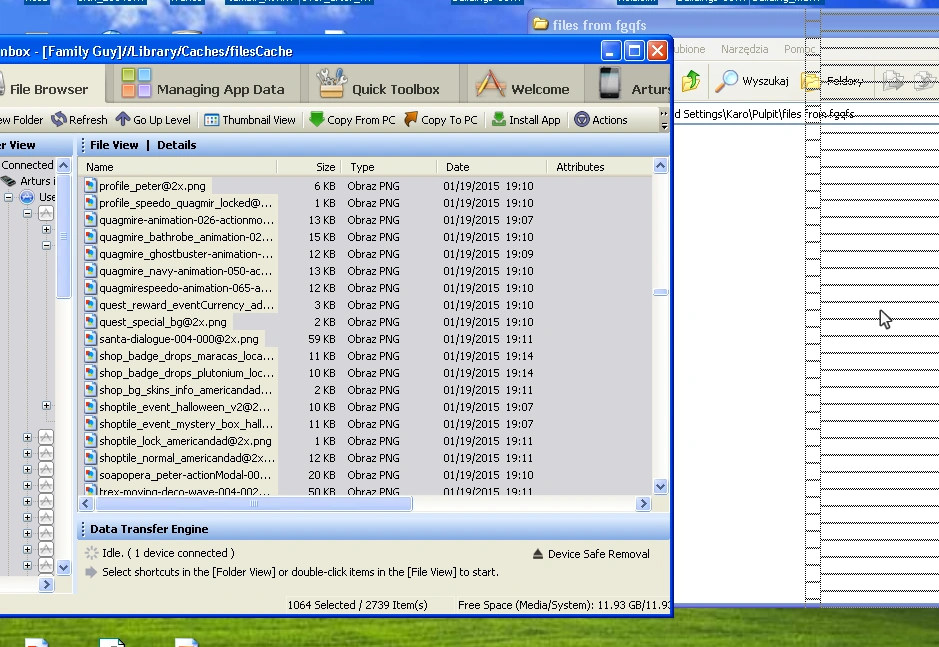Open the Actions menu
This screenshot has height=647, width=939.
click(601, 120)
